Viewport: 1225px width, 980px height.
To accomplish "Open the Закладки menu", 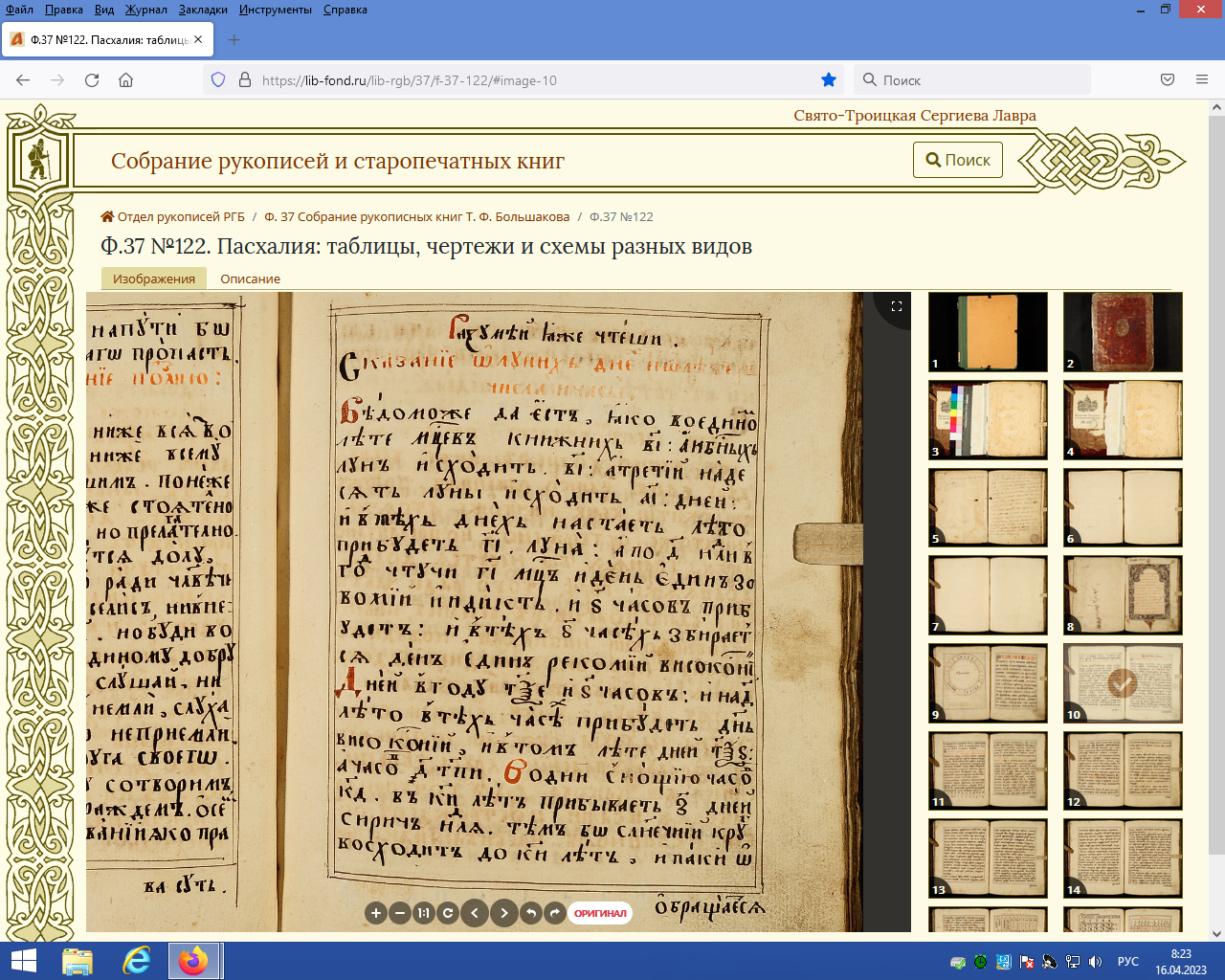I will coord(202,10).
